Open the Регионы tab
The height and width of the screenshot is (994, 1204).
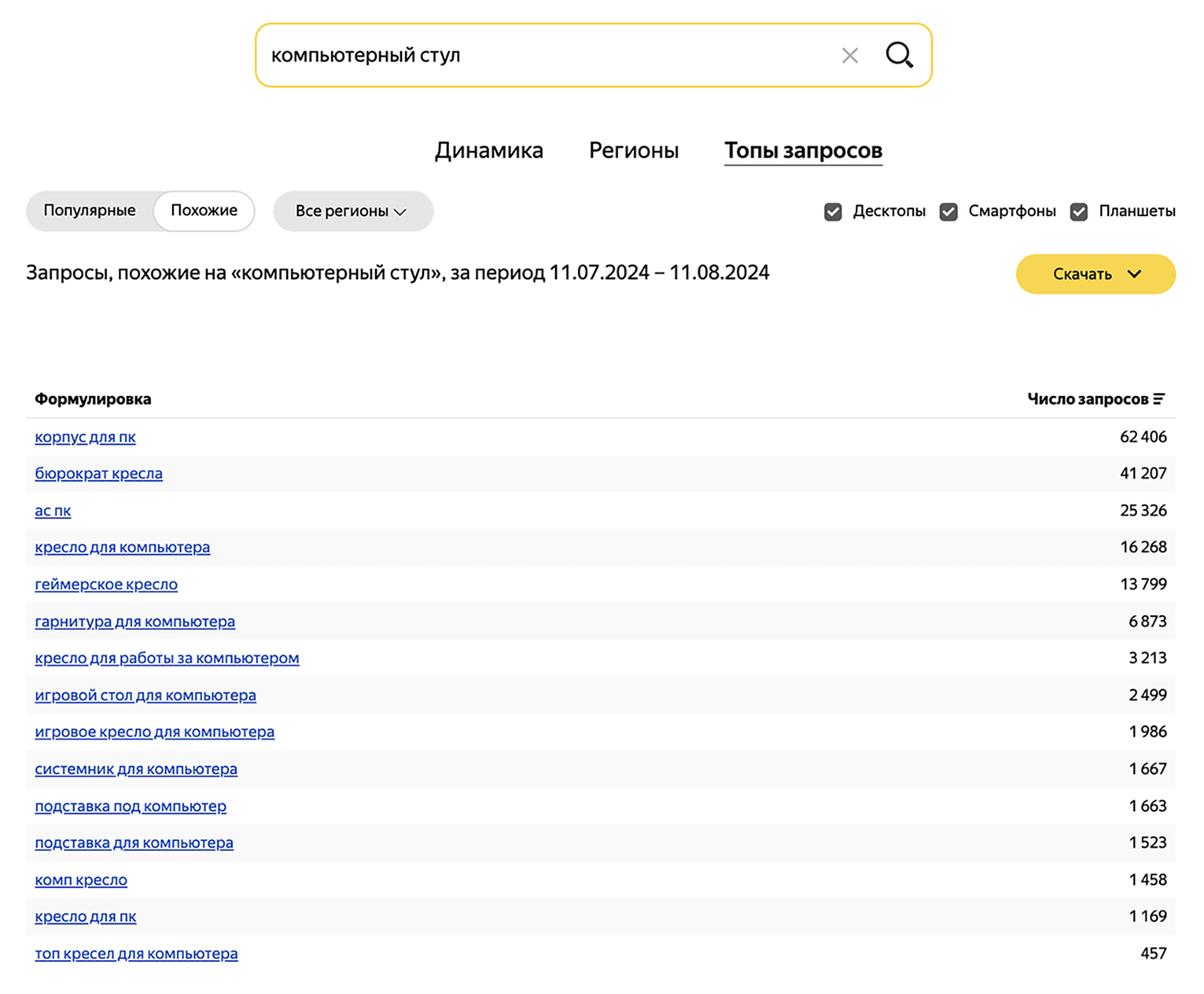tap(634, 150)
